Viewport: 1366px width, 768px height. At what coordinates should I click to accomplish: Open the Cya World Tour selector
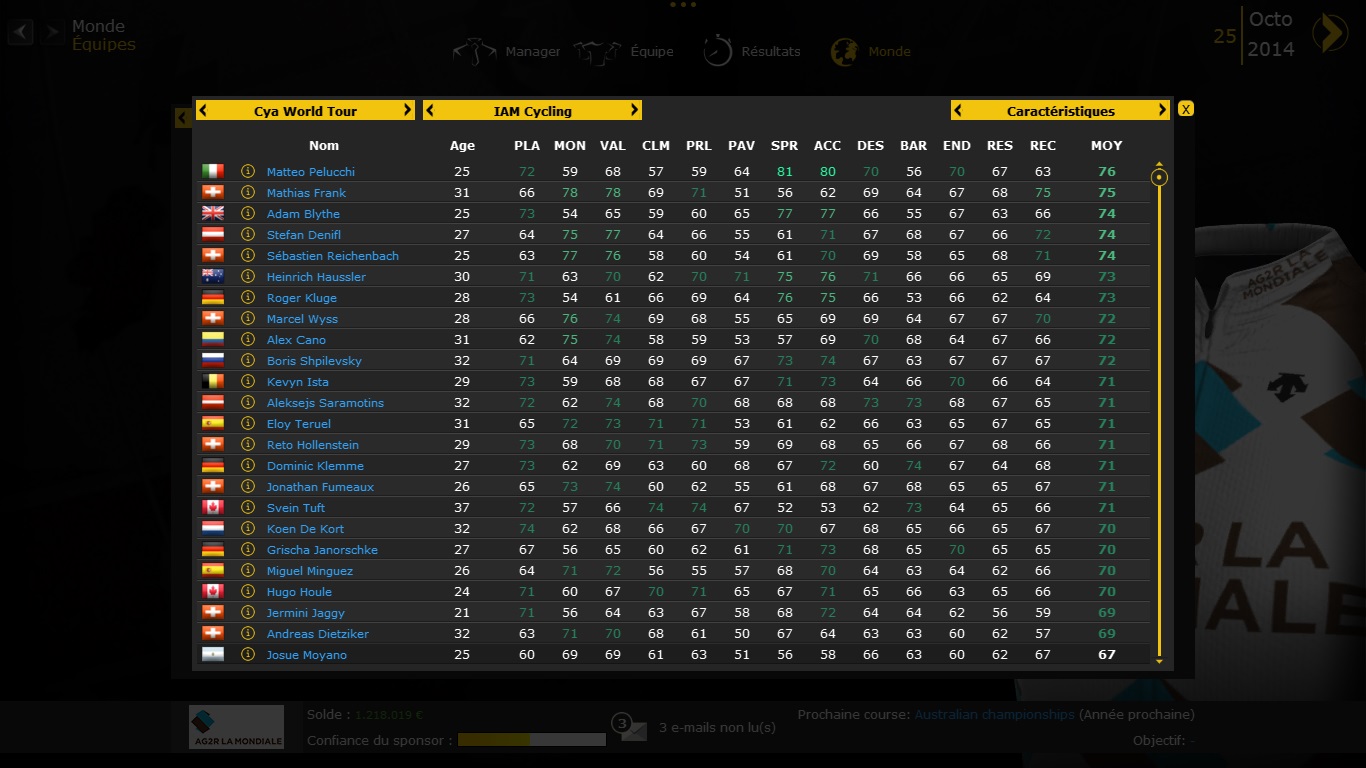click(x=305, y=110)
